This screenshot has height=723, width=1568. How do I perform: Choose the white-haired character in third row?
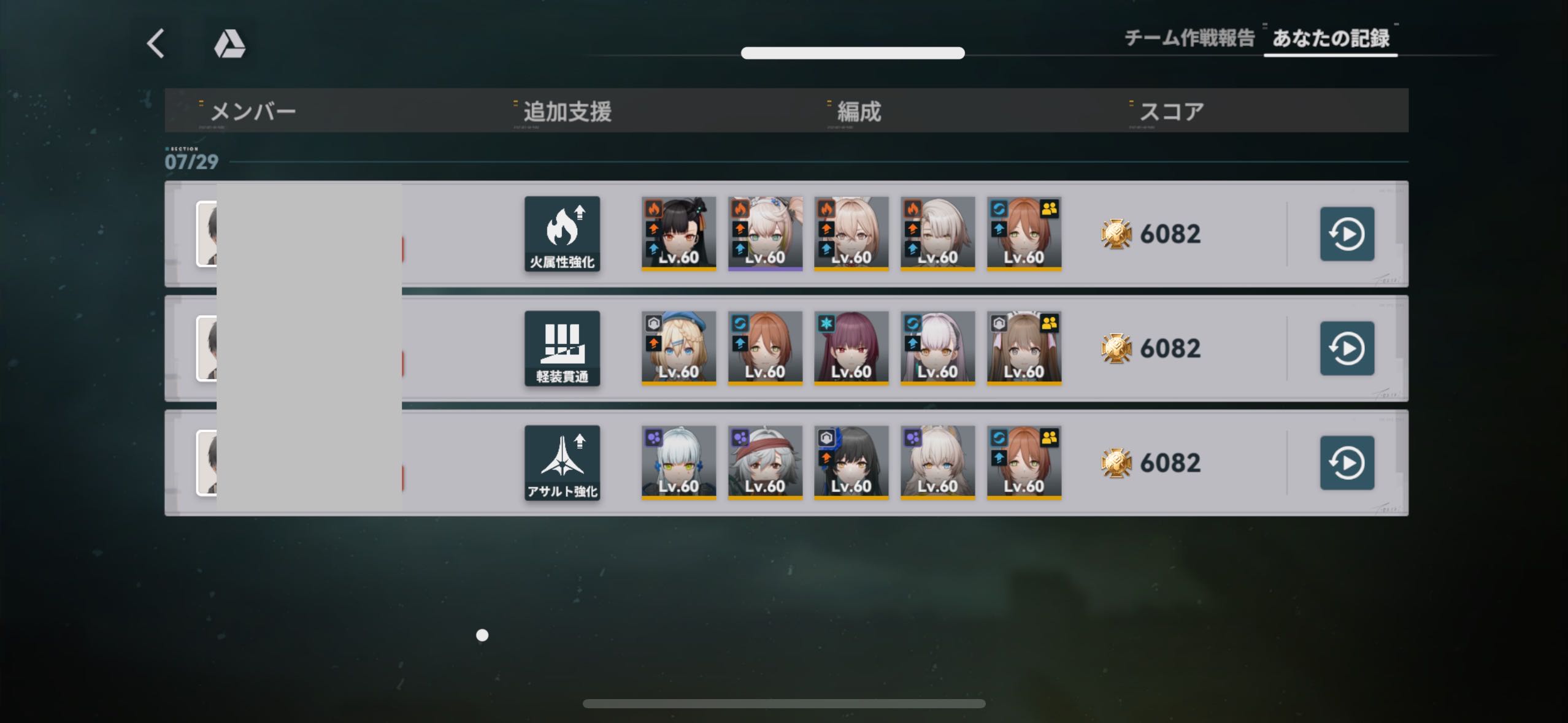tap(678, 462)
